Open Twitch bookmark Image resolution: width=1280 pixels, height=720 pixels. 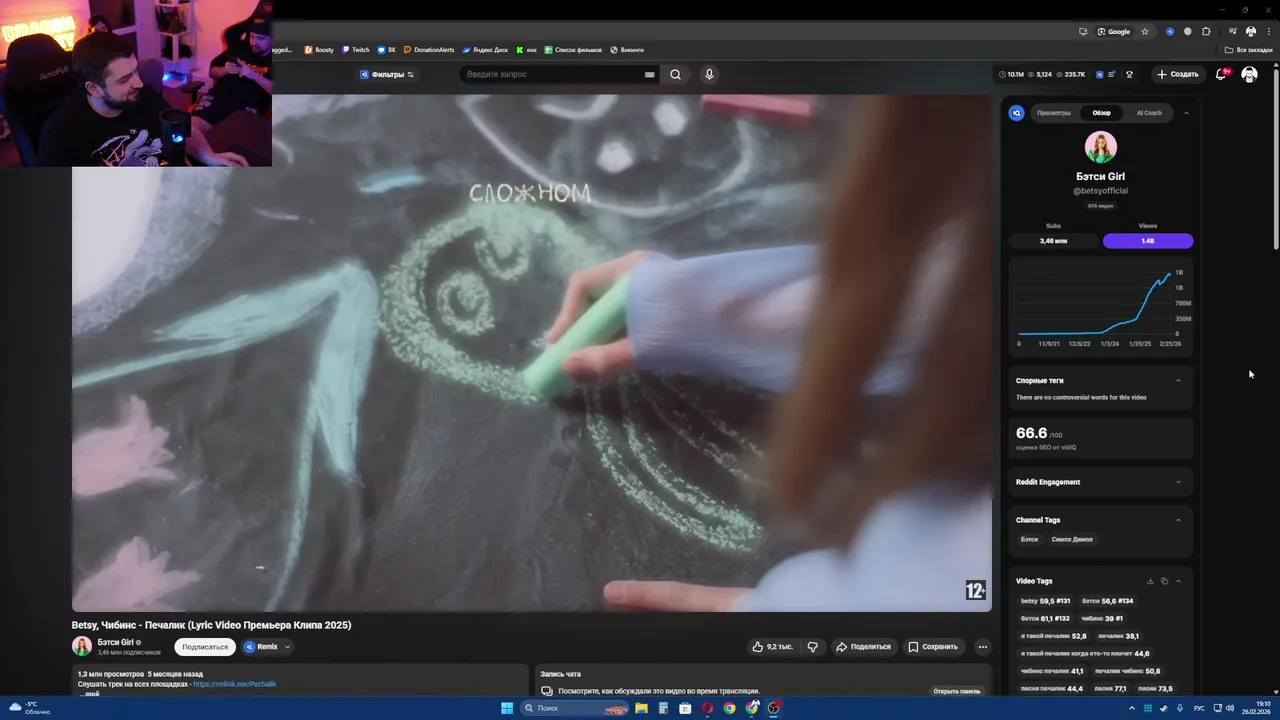[355, 49]
